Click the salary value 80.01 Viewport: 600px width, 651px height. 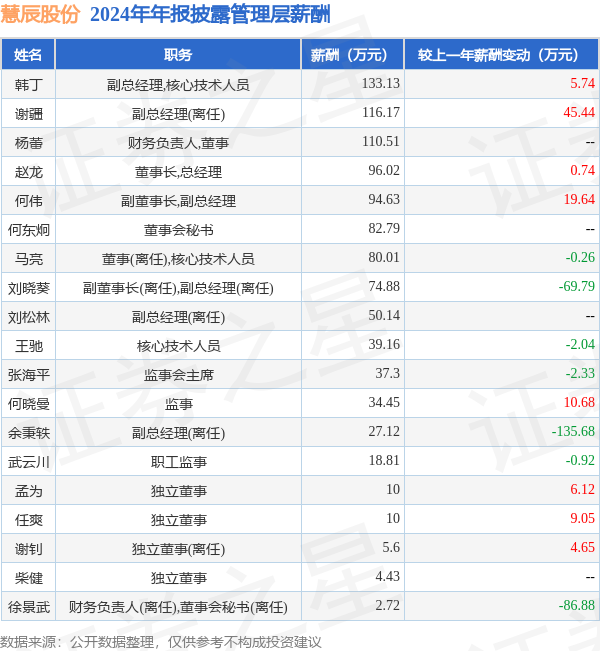point(384,257)
